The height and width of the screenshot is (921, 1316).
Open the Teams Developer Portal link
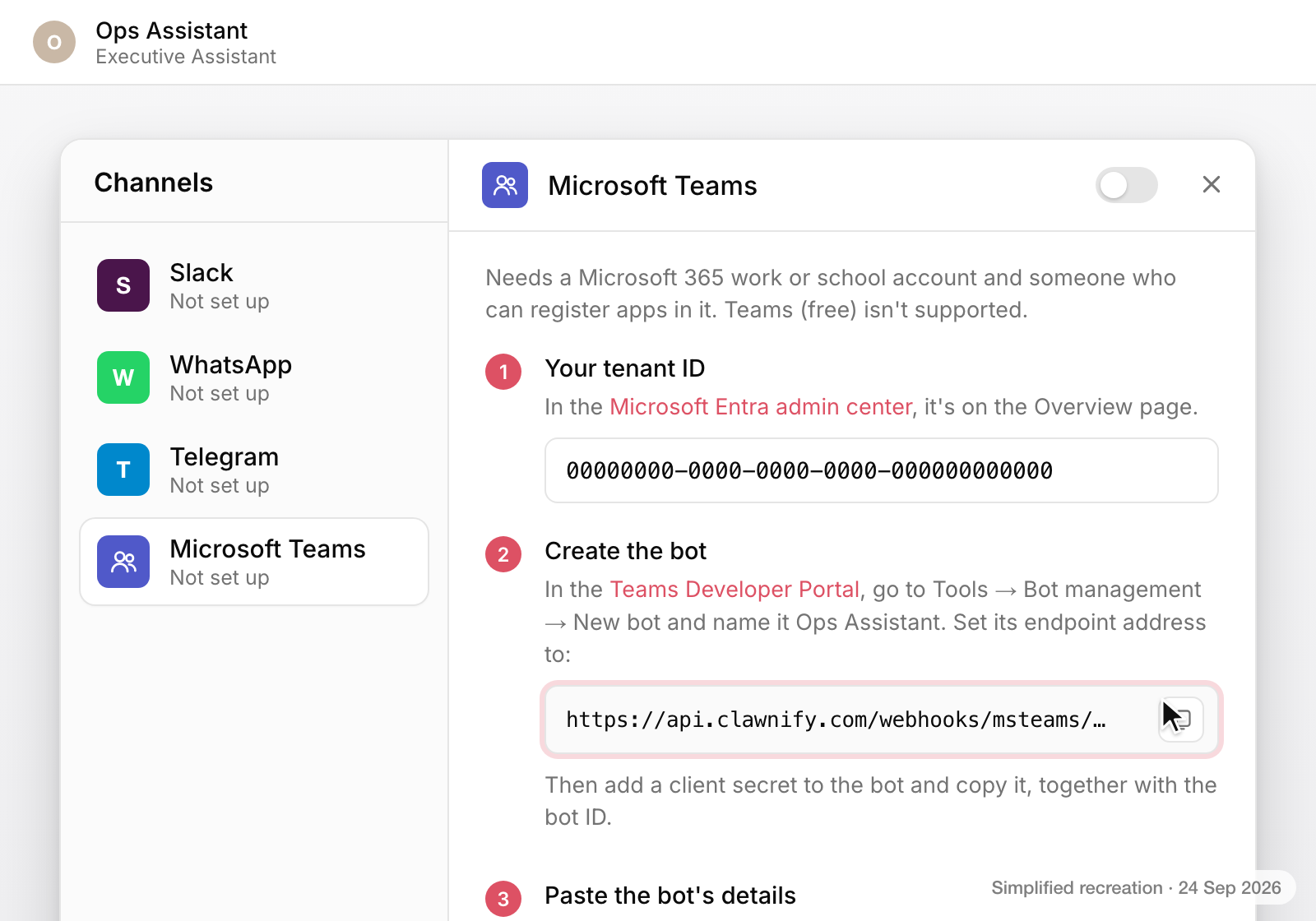(x=734, y=590)
